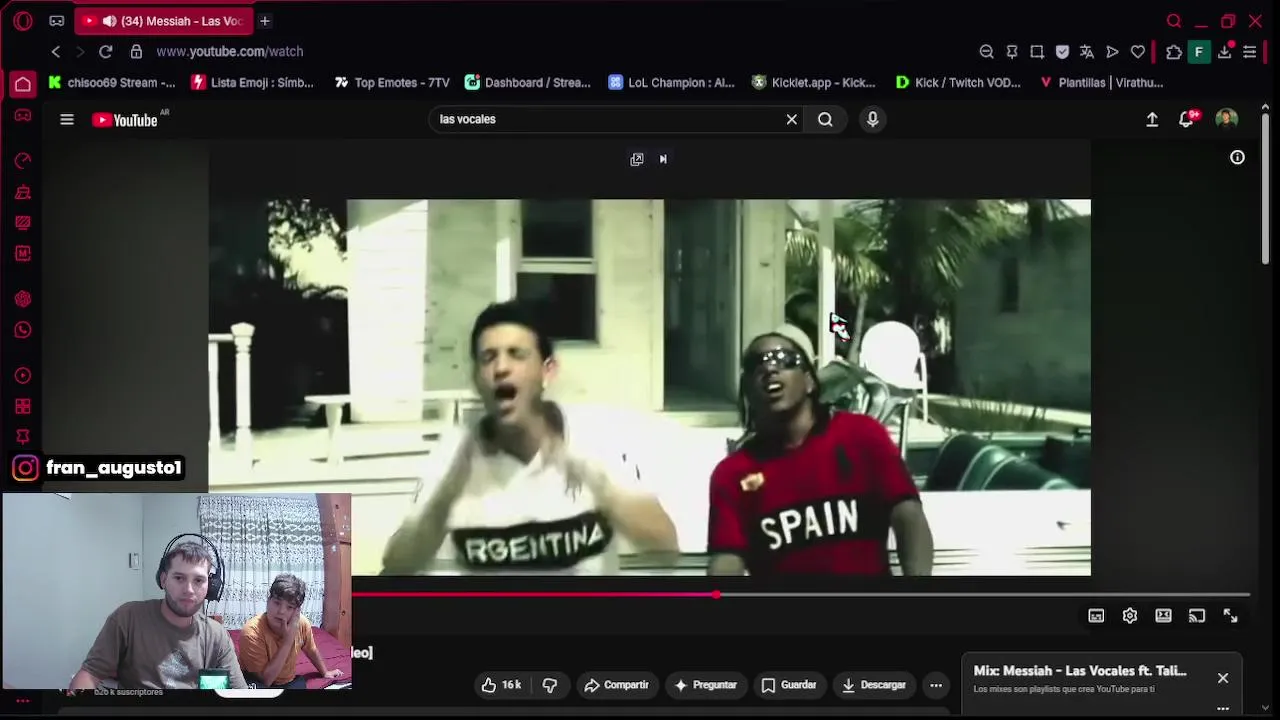
Task: Cast video to another screen
Action: click(x=1197, y=616)
